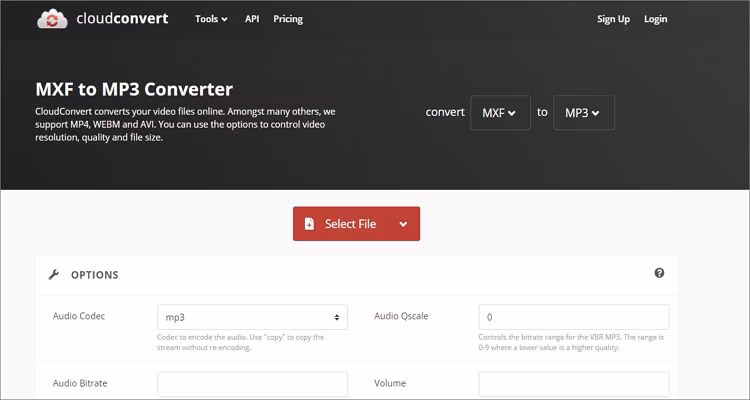This screenshot has height=400, width=750.
Task: Click the Login link
Action: (x=655, y=19)
